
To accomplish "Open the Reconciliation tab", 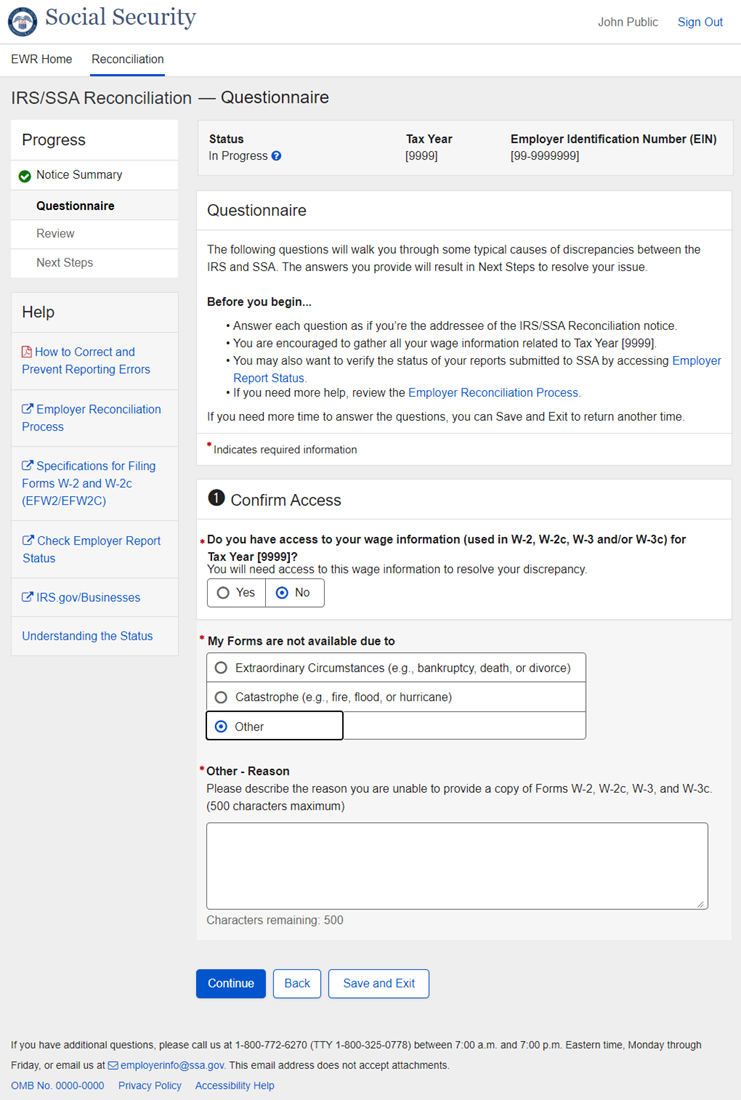I will pos(128,59).
